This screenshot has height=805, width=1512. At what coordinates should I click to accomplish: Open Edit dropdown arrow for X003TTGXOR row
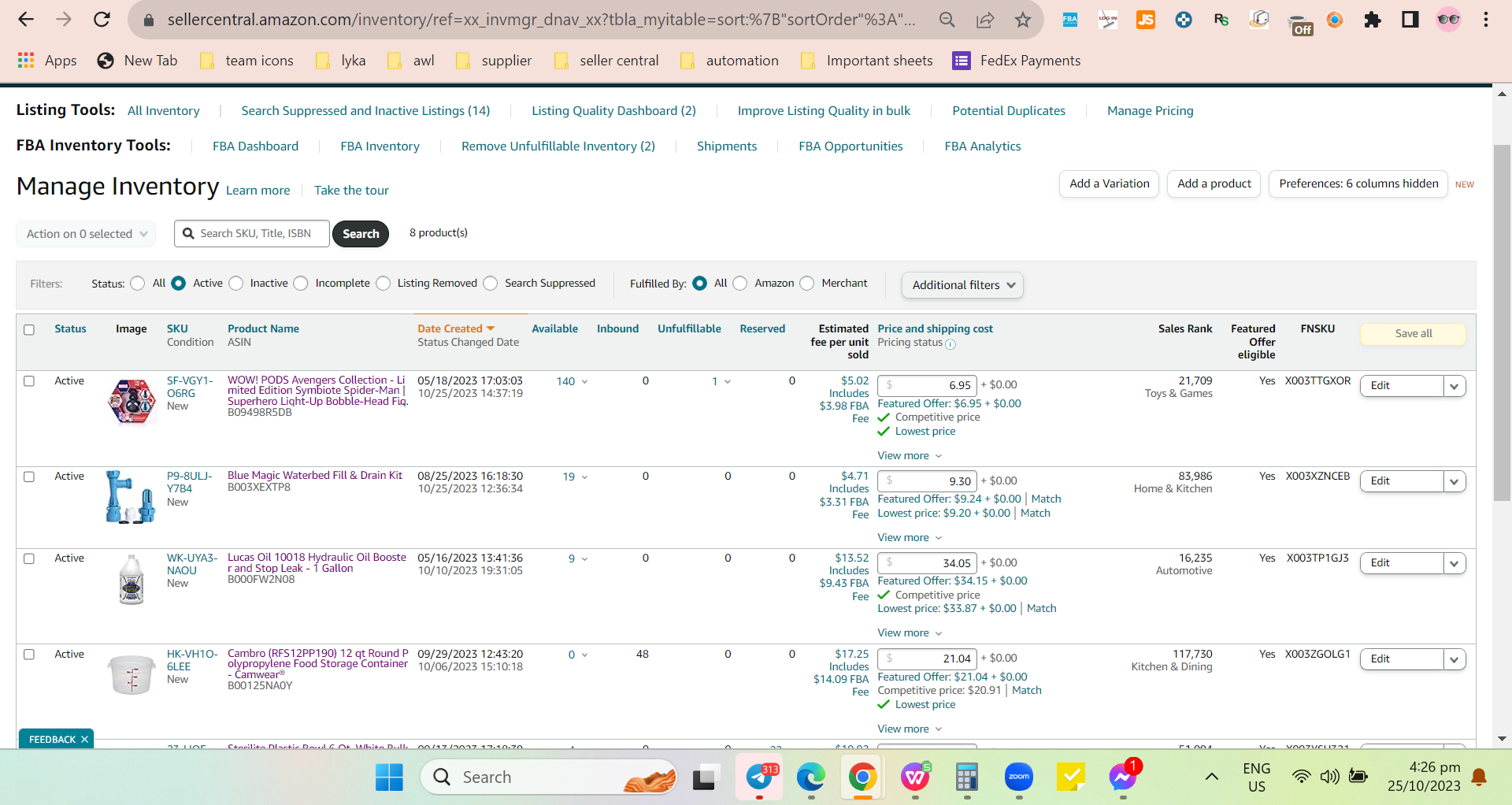click(x=1454, y=386)
